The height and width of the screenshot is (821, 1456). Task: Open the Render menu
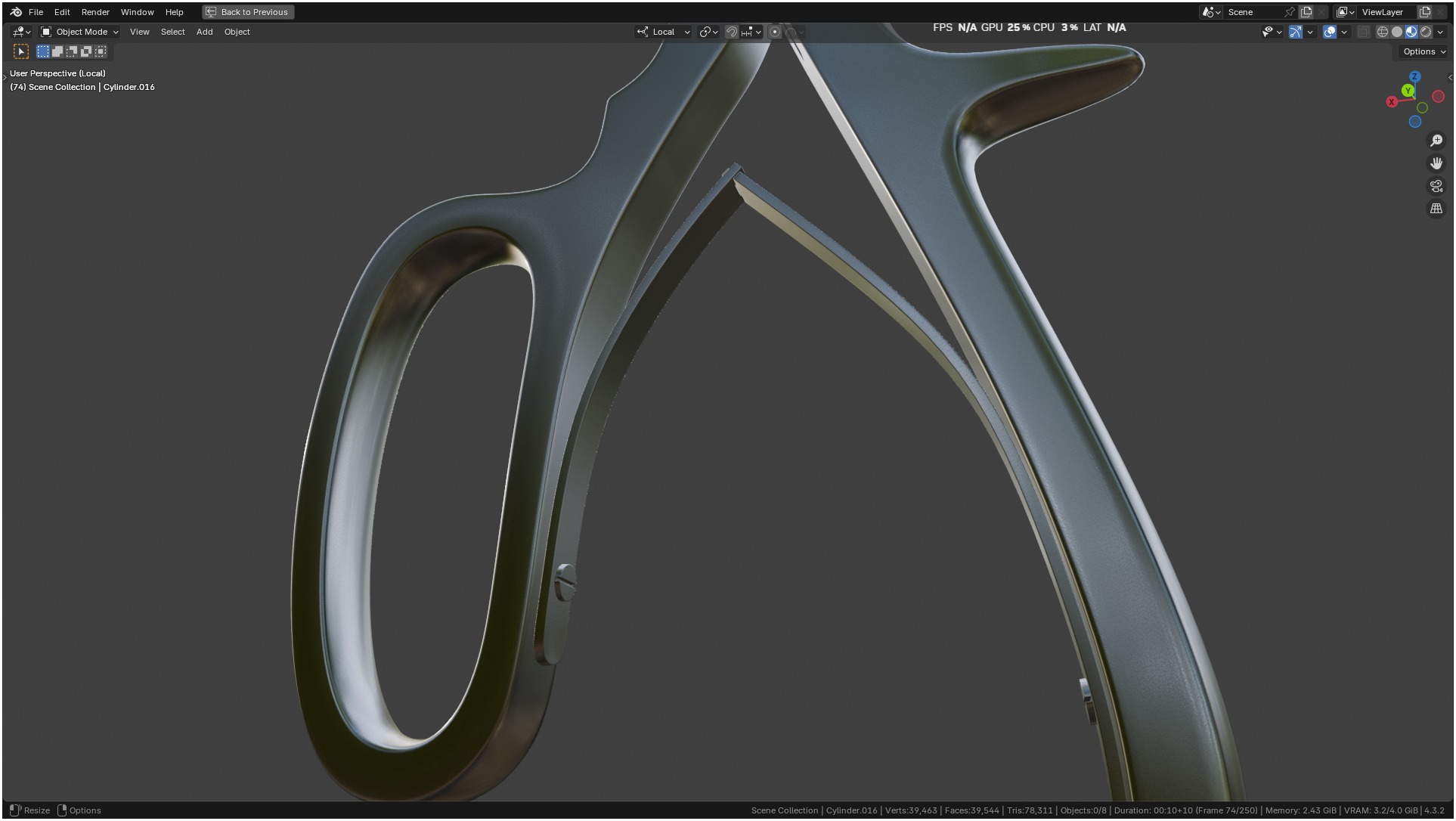pos(95,12)
